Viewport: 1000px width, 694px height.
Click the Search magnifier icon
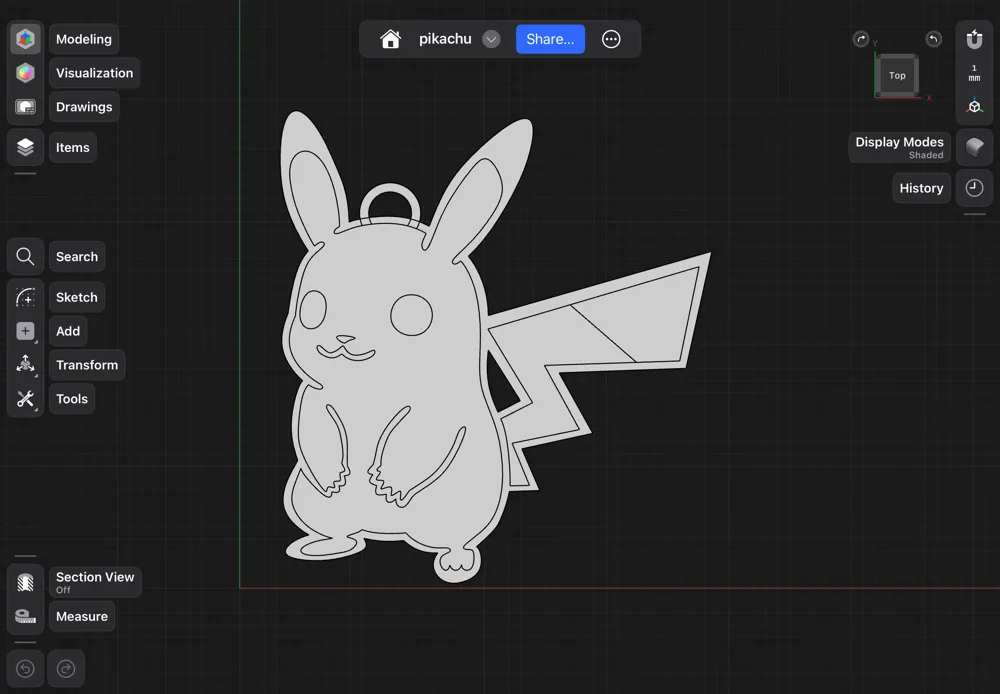(x=25, y=256)
